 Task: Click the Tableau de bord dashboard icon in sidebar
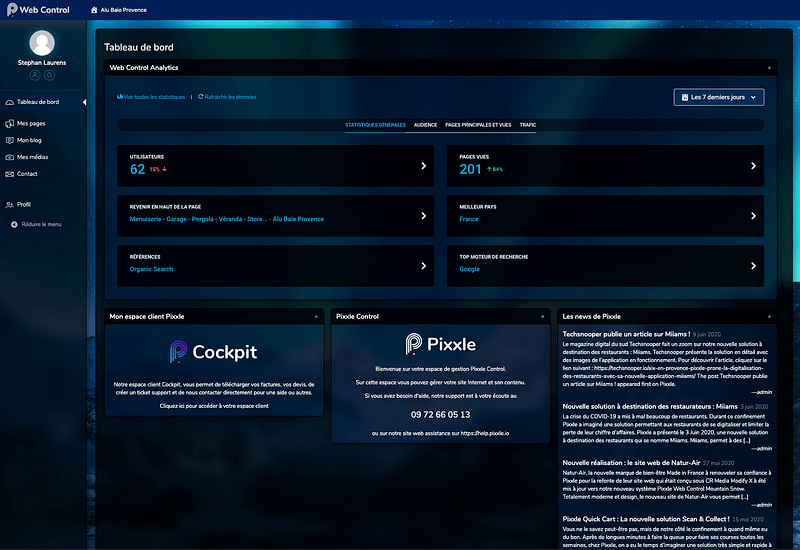point(9,102)
